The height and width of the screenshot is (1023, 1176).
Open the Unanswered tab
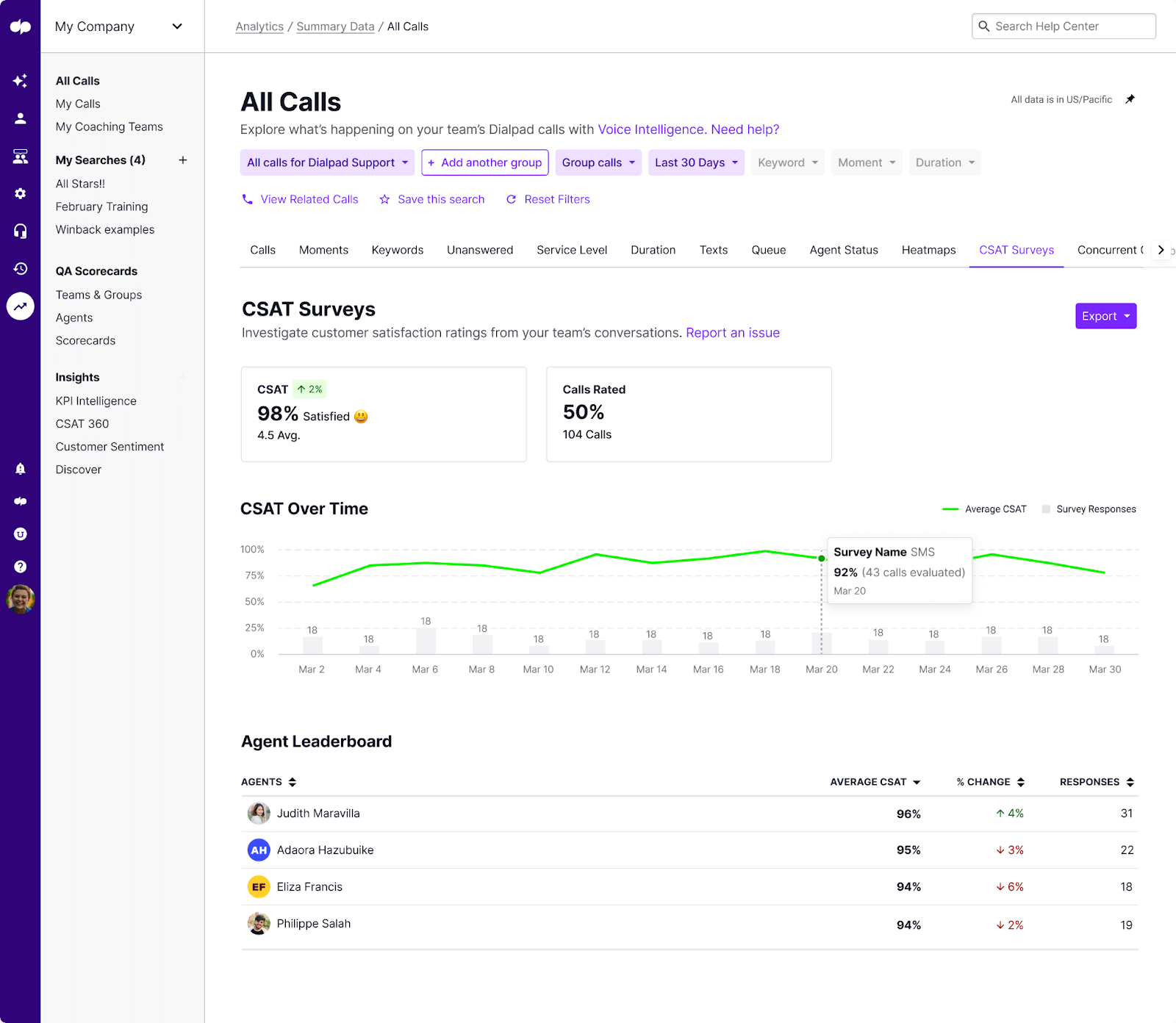(x=479, y=250)
